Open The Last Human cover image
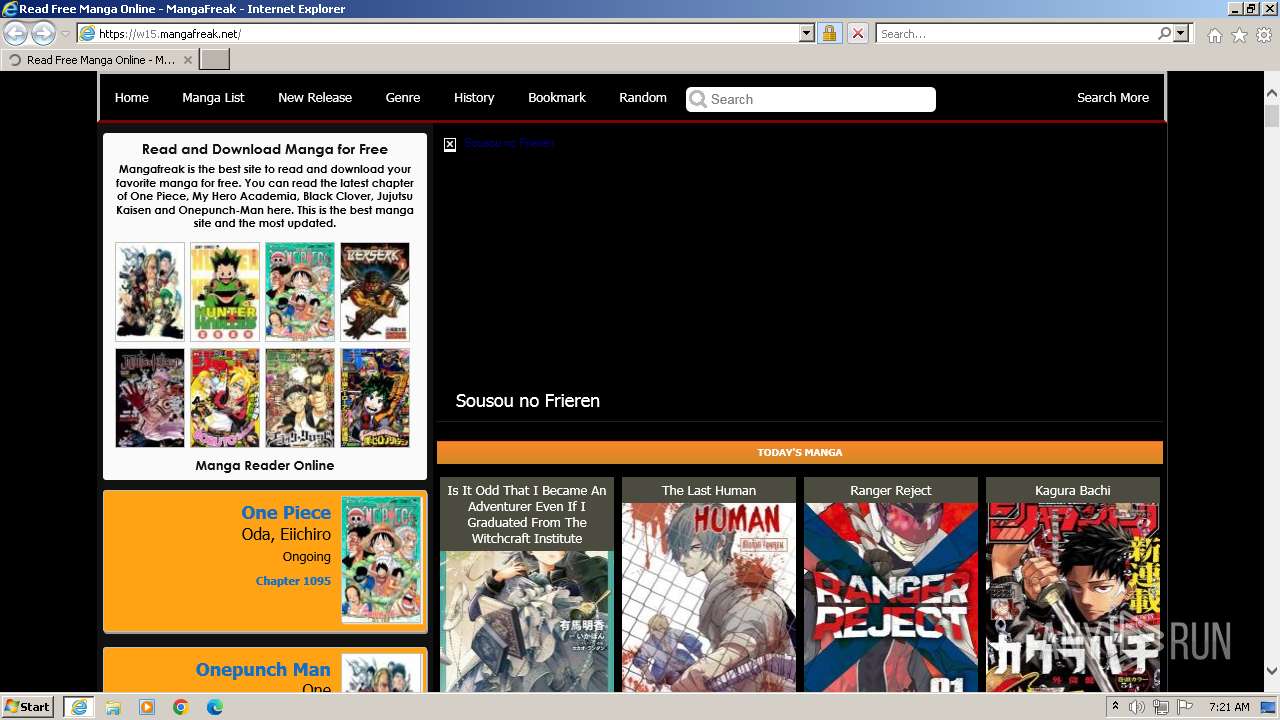The height and width of the screenshot is (720, 1280). (x=709, y=598)
